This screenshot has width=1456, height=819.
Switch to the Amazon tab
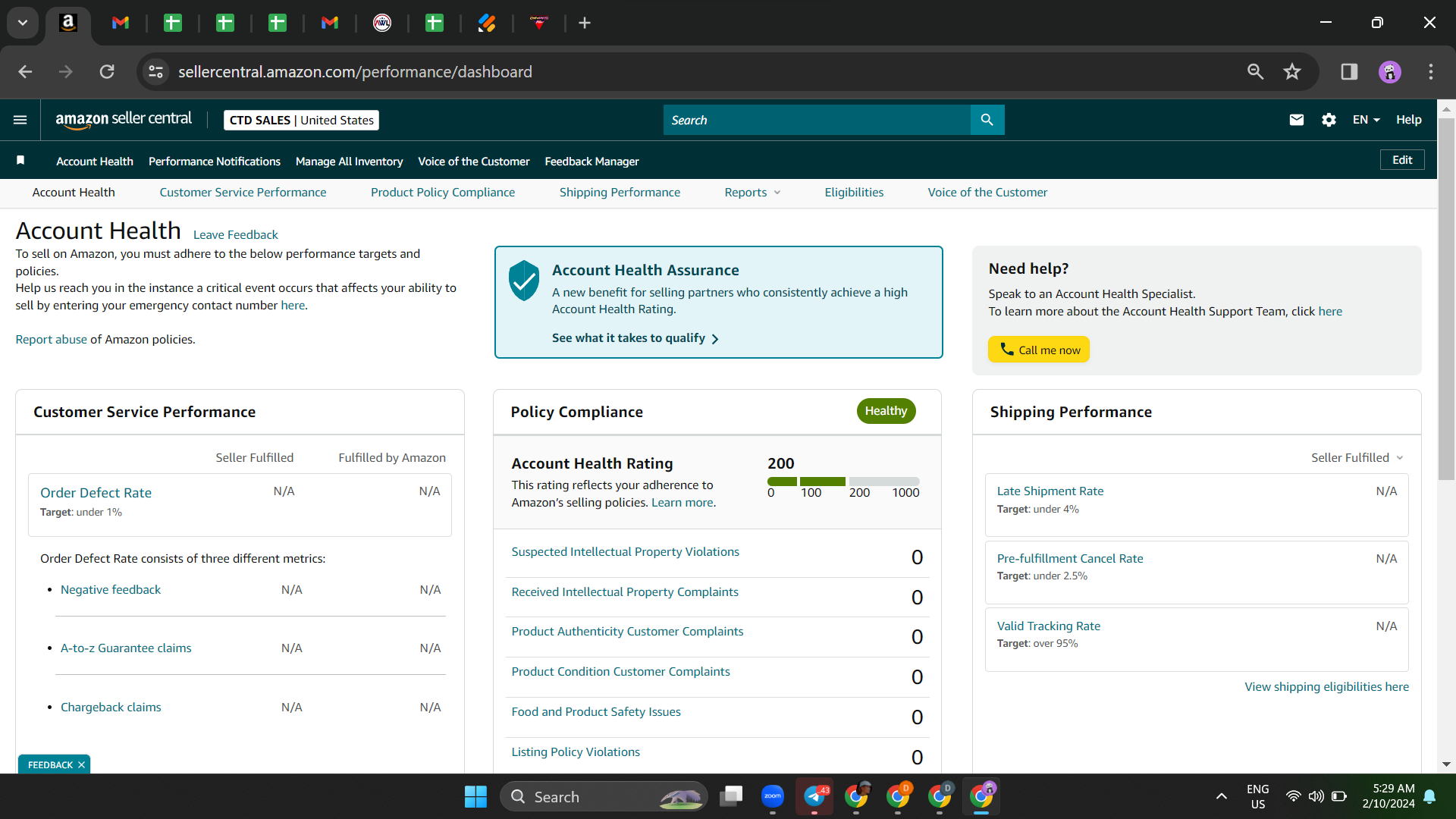point(68,23)
